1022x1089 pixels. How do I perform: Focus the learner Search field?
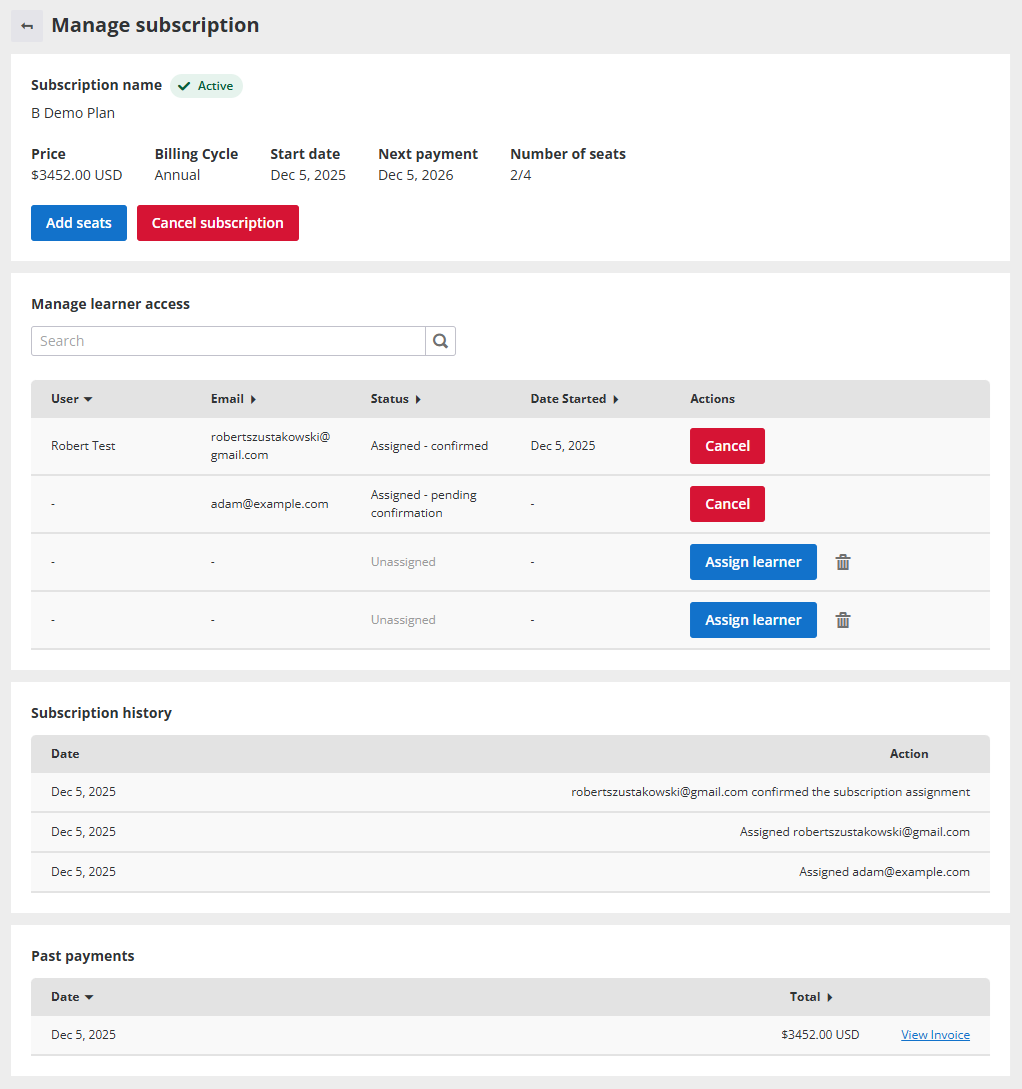228,341
